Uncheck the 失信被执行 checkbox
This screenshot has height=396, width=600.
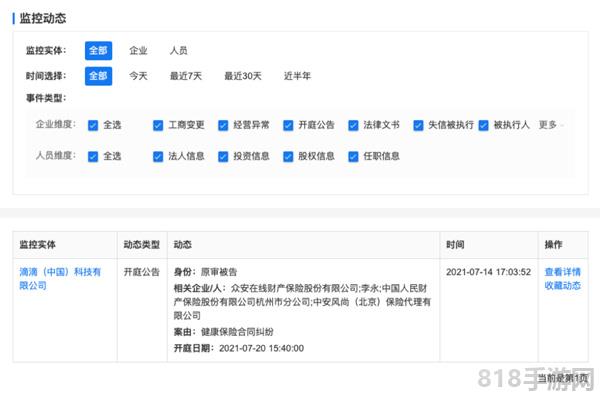click(x=418, y=125)
